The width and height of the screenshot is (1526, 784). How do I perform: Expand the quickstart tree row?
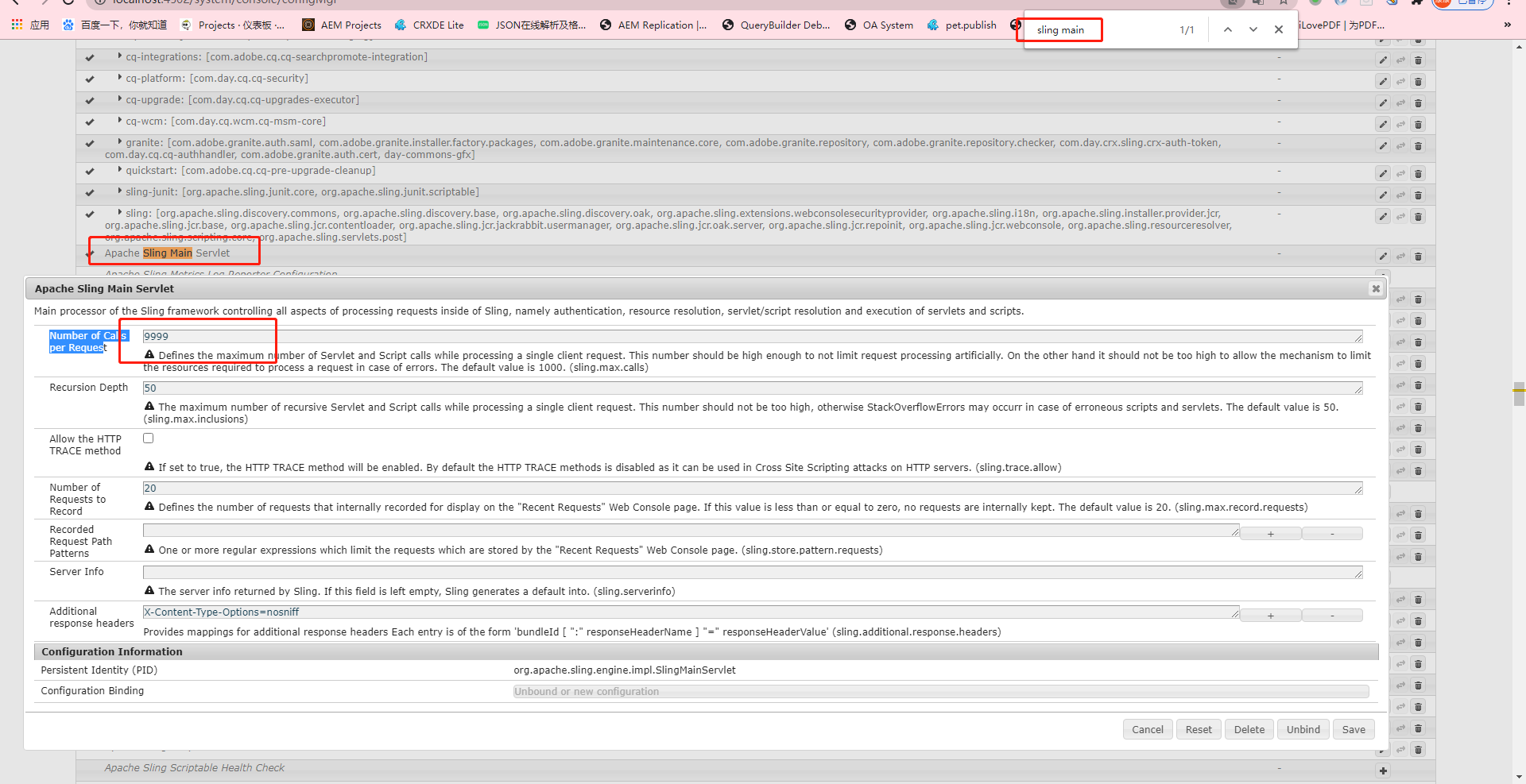tap(120, 169)
